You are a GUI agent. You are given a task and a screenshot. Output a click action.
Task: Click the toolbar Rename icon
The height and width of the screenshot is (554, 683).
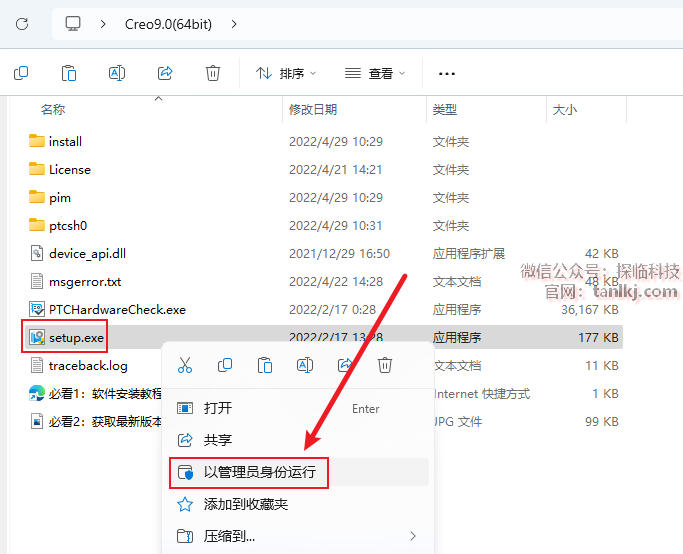pos(117,73)
